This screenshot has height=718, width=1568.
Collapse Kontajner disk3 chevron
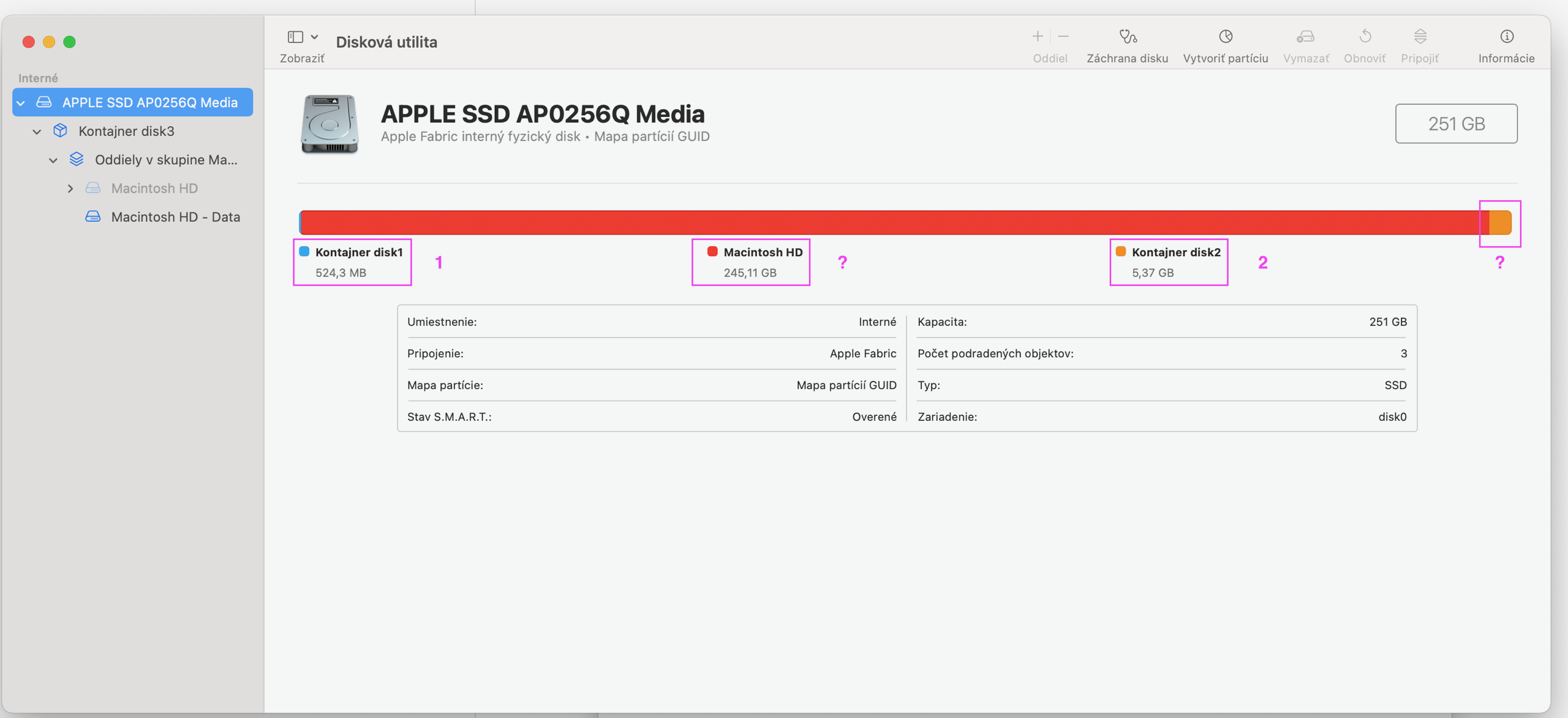(37, 132)
